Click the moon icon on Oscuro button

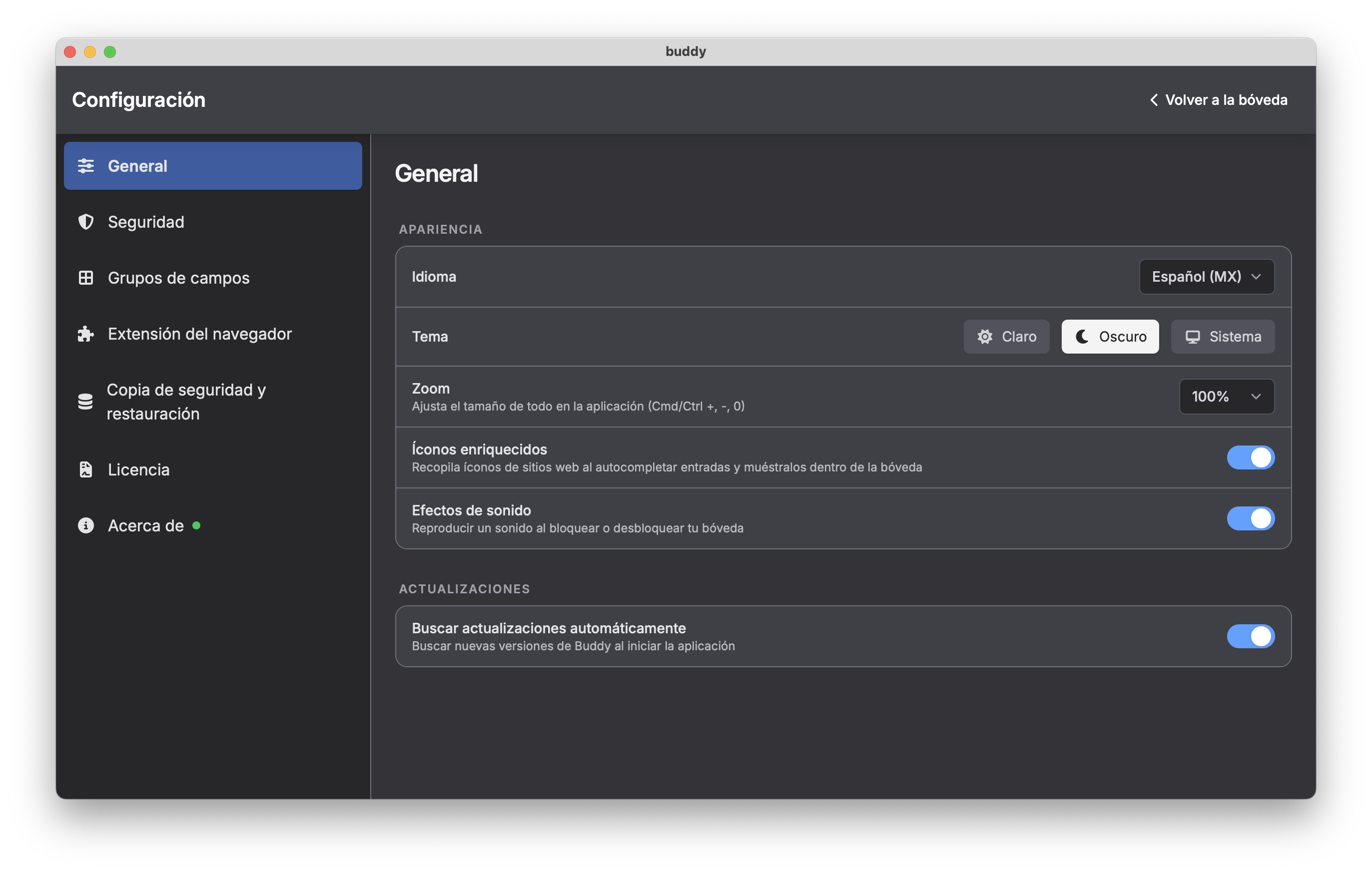coord(1081,337)
